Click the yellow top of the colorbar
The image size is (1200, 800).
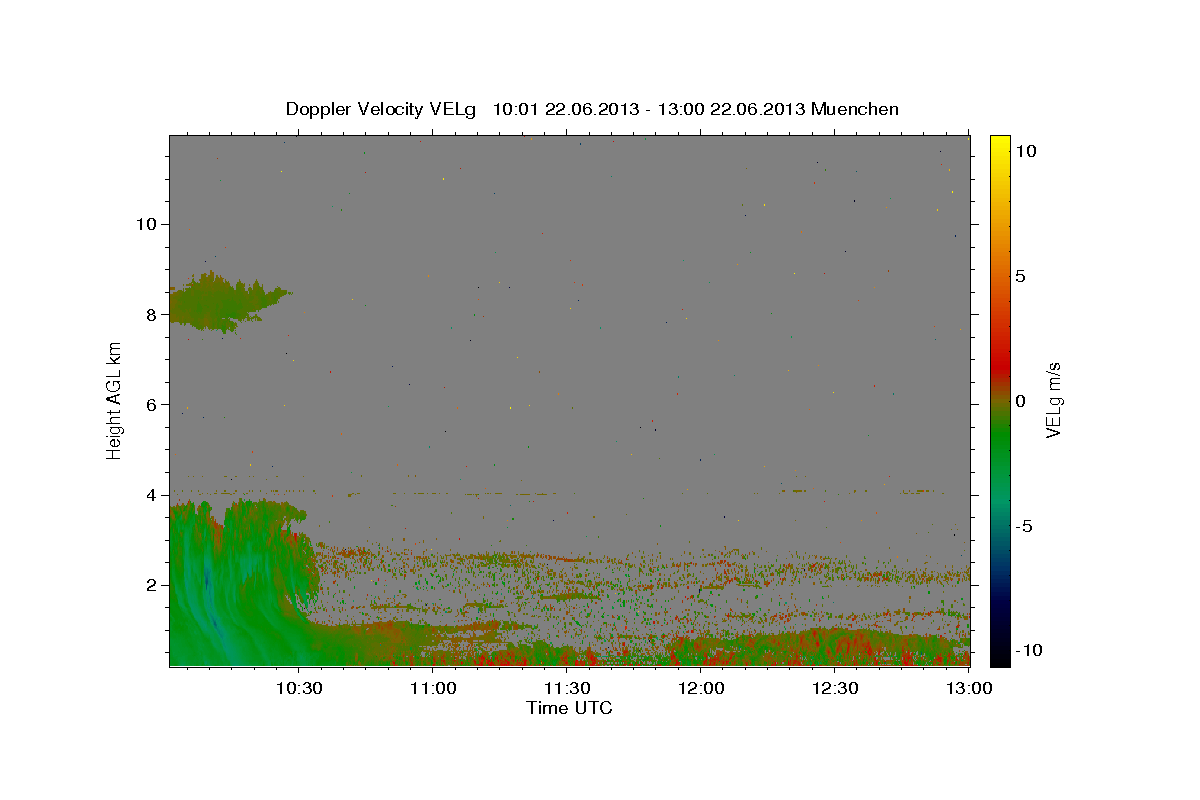[x=999, y=145]
